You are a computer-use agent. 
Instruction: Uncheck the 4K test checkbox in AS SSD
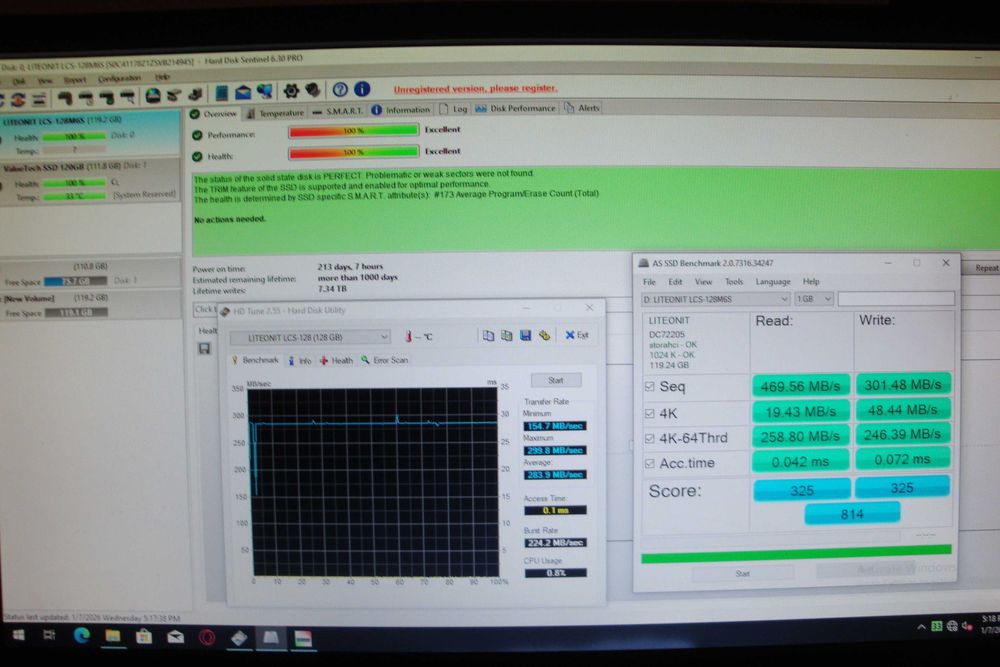point(649,413)
